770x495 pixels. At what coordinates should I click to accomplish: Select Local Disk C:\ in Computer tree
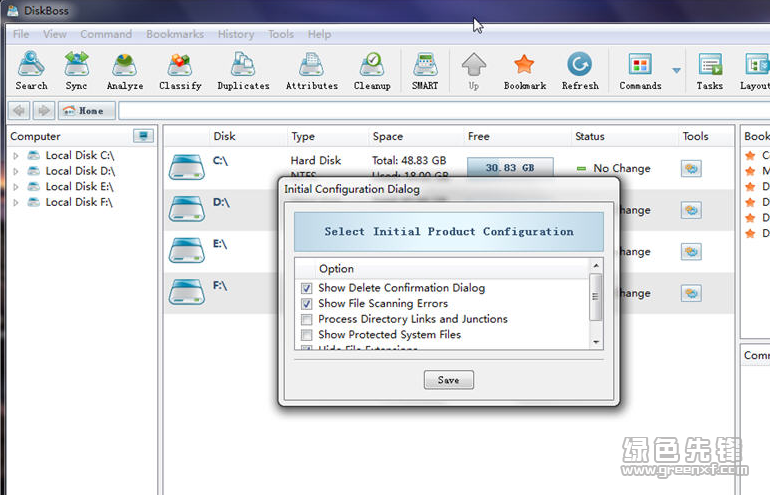80,156
